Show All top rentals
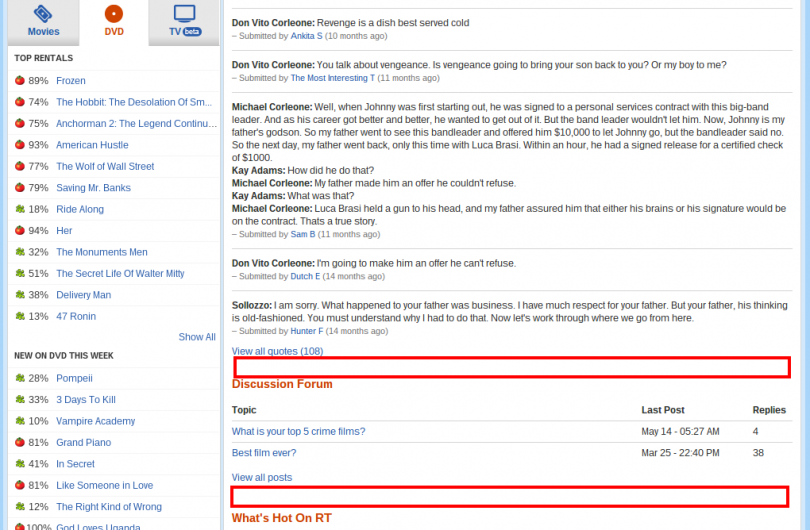Image resolution: width=810 pixels, height=530 pixels. (197, 337)
